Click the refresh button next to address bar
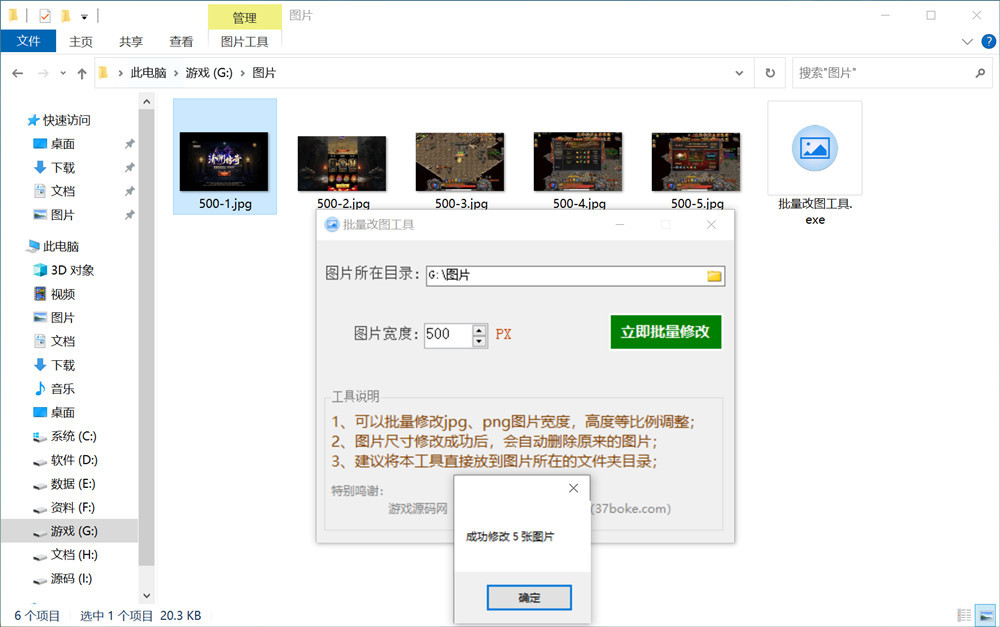Image resolution: width=1000 pixels, height=627 pixels. pos(769,73)
